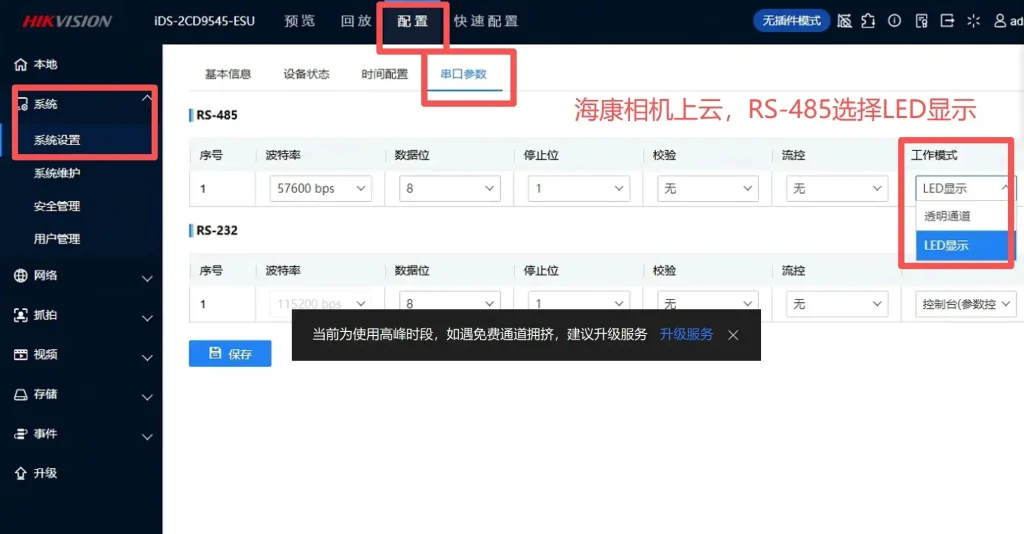Switch to 基本信息 tab
This screenshot has height=534, width=1024.
(228, 74)
